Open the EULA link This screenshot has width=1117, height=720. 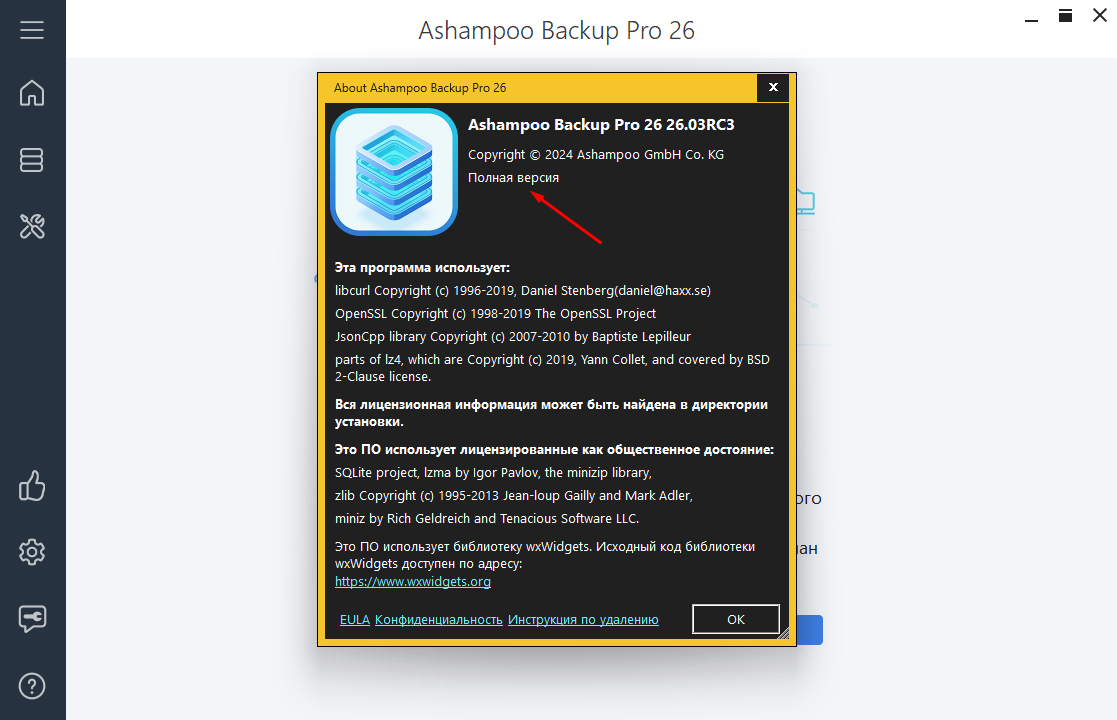click(355, 620)
